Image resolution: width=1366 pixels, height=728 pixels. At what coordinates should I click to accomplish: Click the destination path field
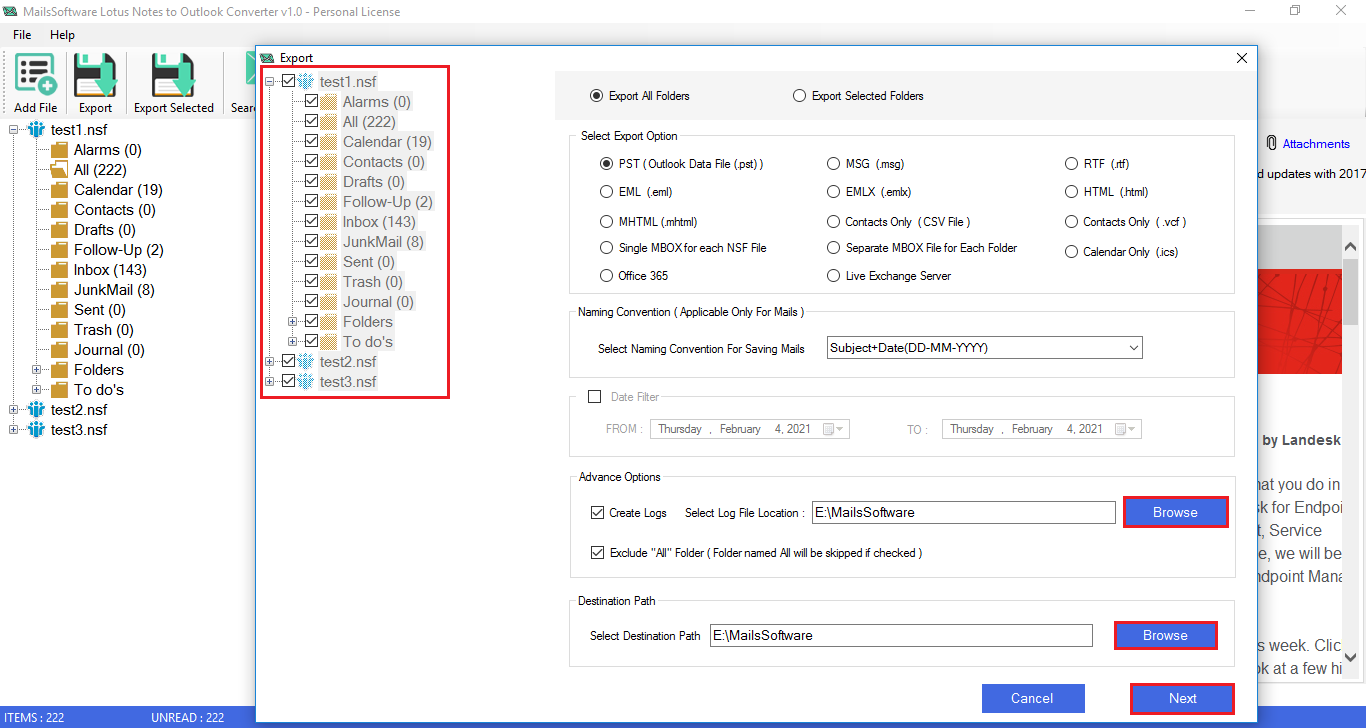901,635
